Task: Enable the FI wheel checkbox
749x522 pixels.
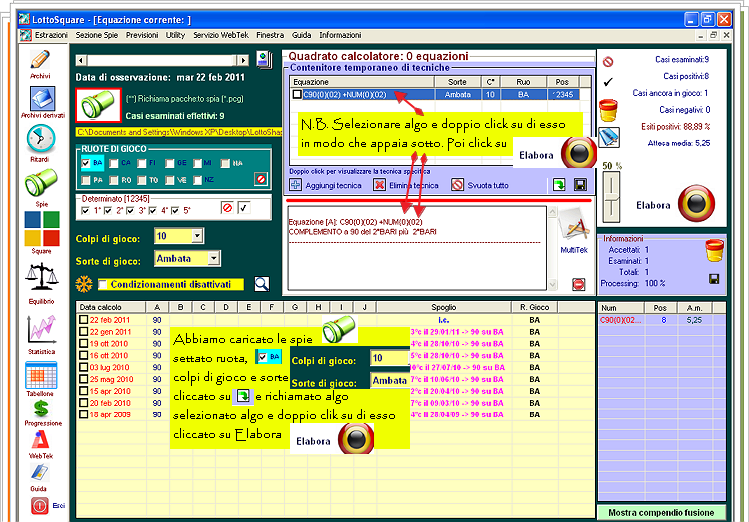Action: tap(142, 163)
